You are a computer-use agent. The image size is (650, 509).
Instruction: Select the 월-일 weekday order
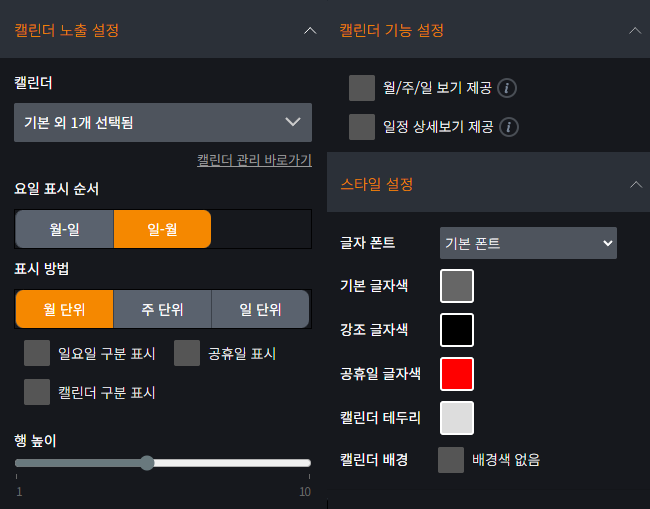[x=64, y=229]
